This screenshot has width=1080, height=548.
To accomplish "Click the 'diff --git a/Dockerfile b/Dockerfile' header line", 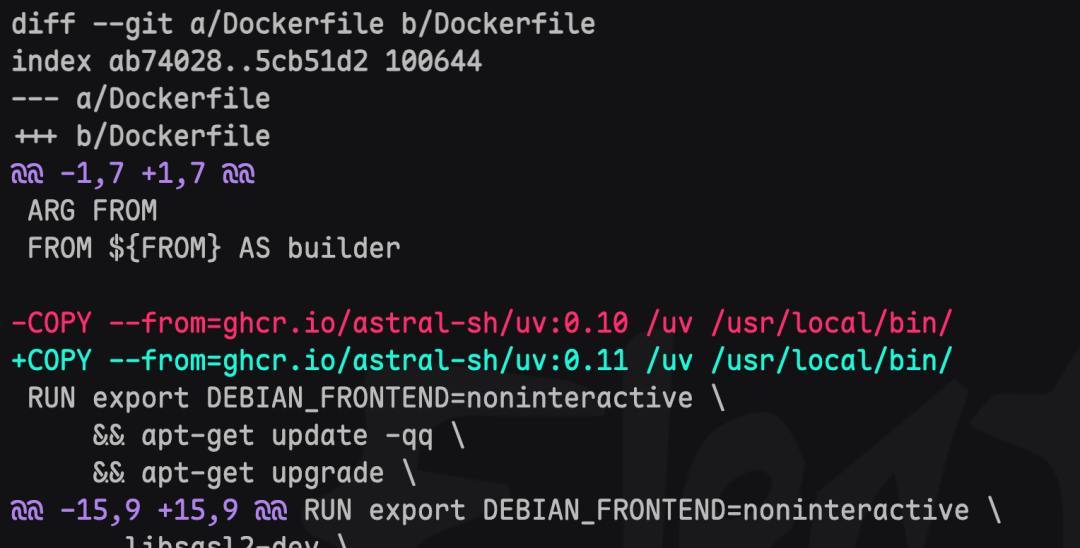I will [303, 24].
